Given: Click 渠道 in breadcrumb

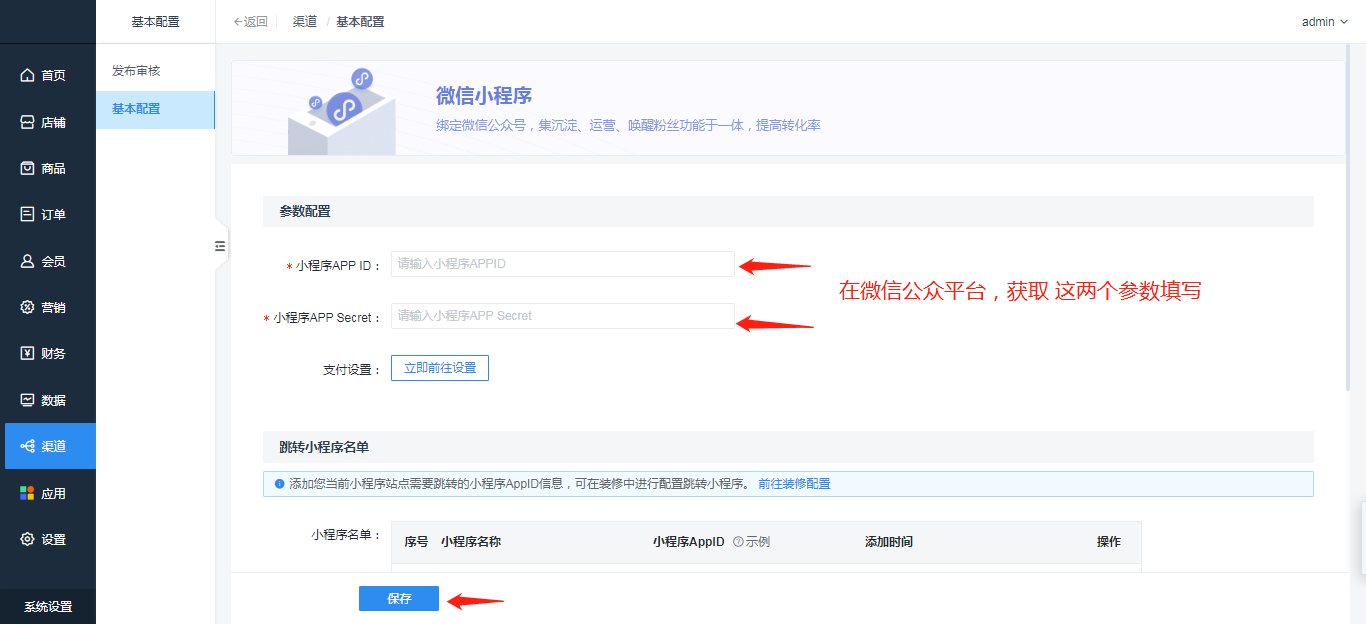Looking at the screenshot, I should (305, 21).
